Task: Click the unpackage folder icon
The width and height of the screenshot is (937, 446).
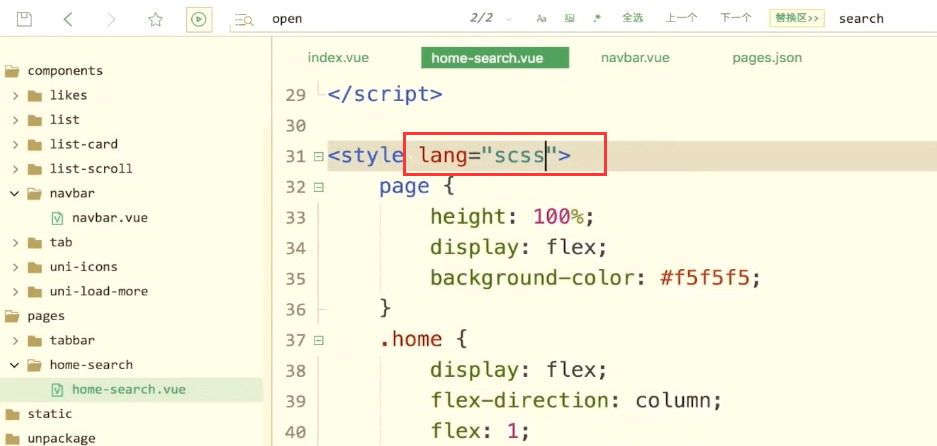Action: pyautogui.click(x=12, y=439)
